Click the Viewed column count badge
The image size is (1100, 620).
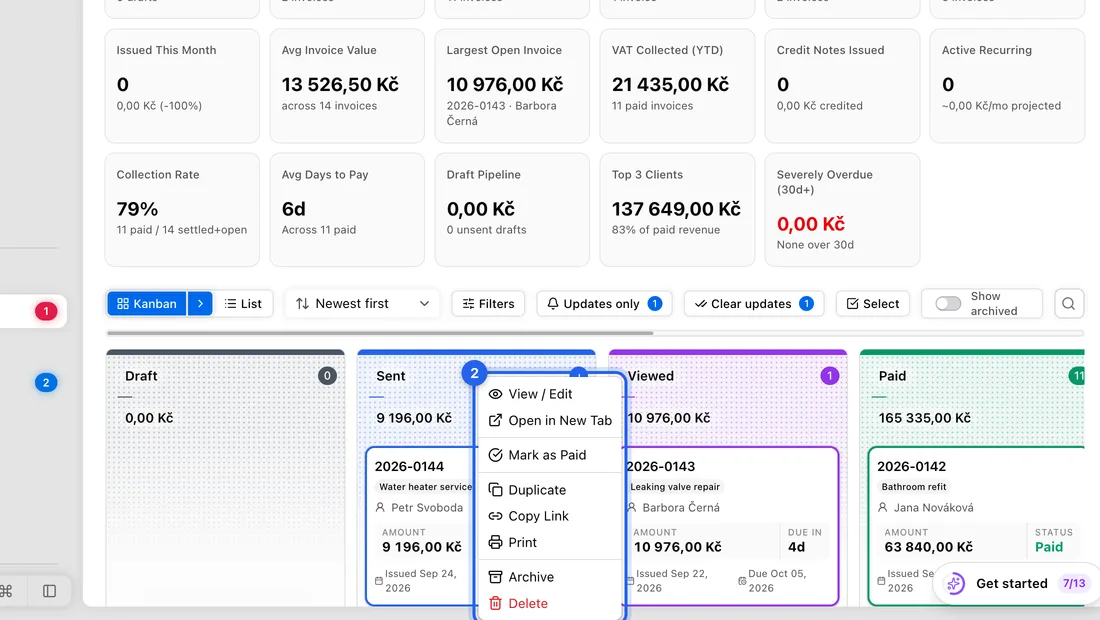click(829, 376)
